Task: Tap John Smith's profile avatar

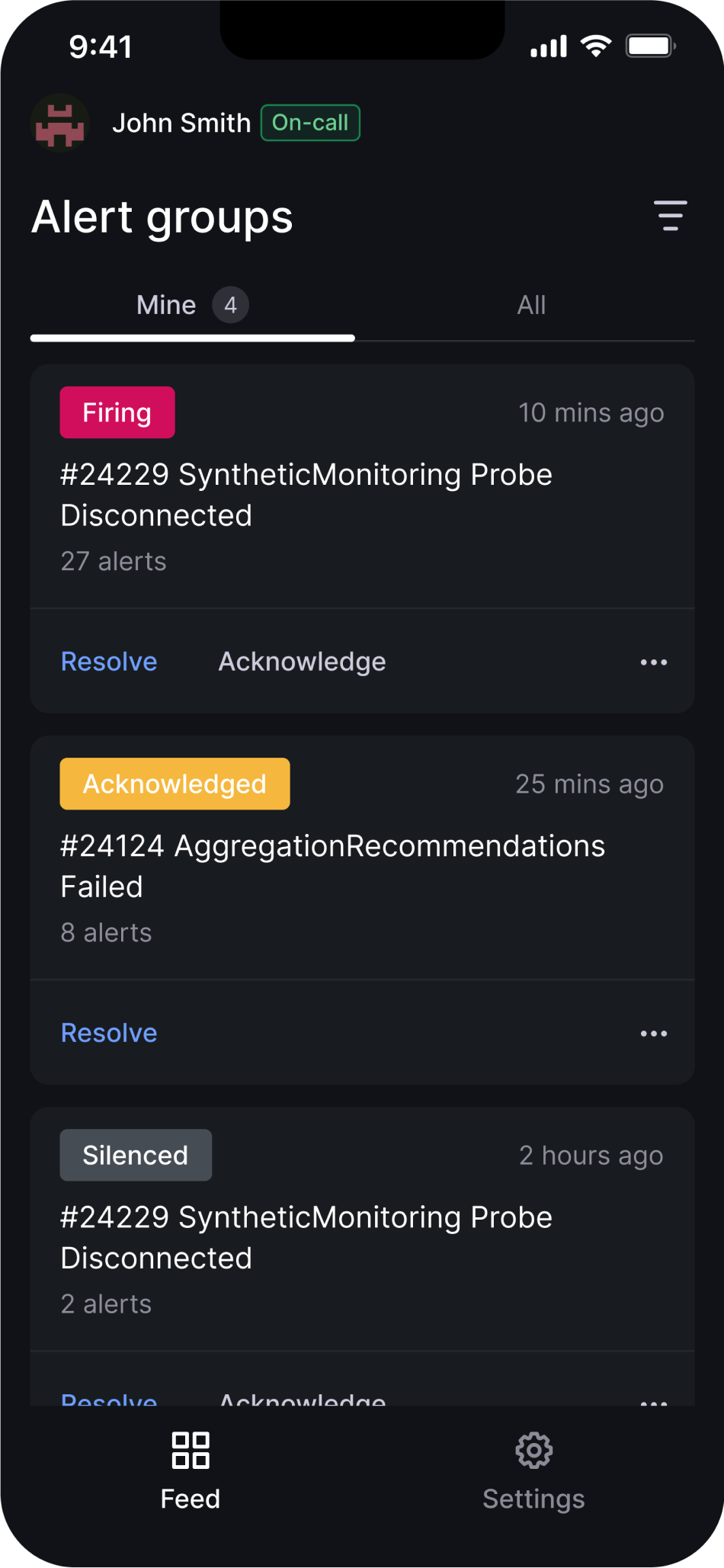Action: [60, 123]
